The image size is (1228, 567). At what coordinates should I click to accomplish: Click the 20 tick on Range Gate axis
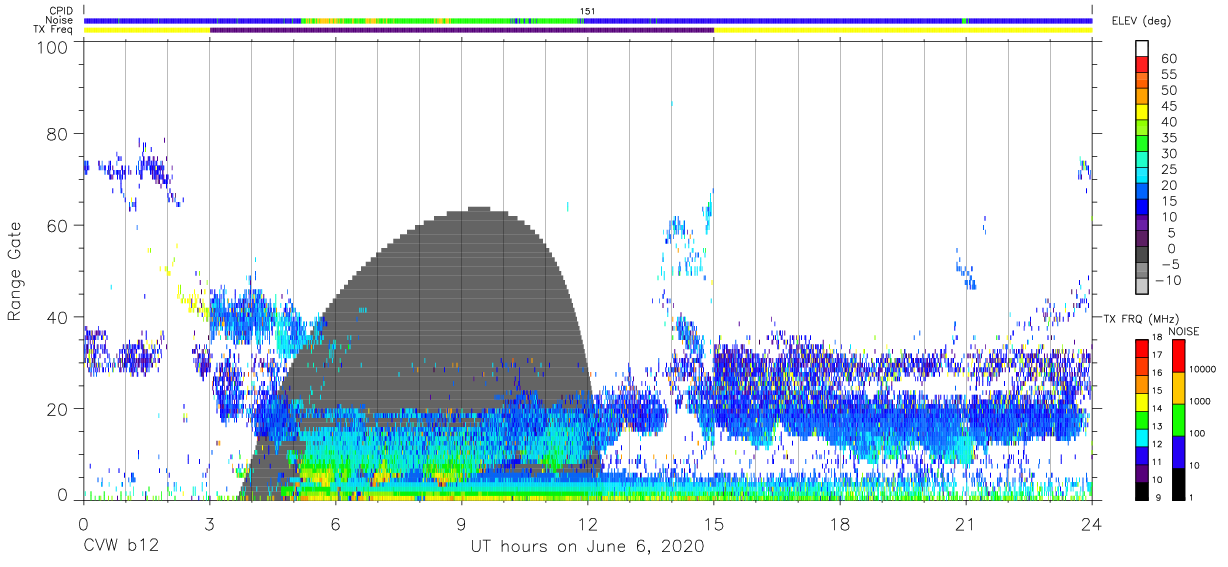click(x=58, y=408)
